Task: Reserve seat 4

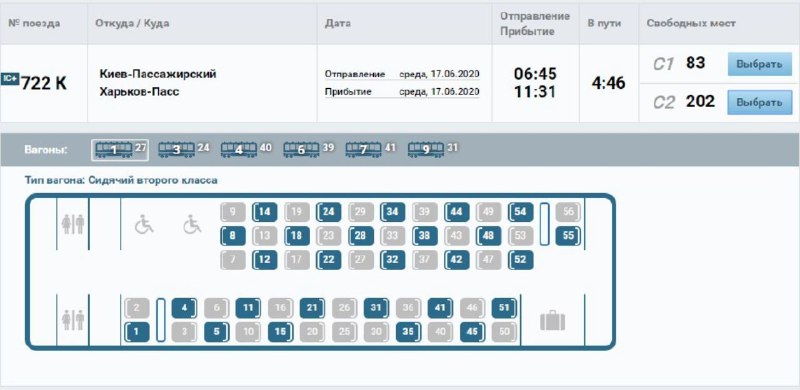Action: tap(185, 308)
